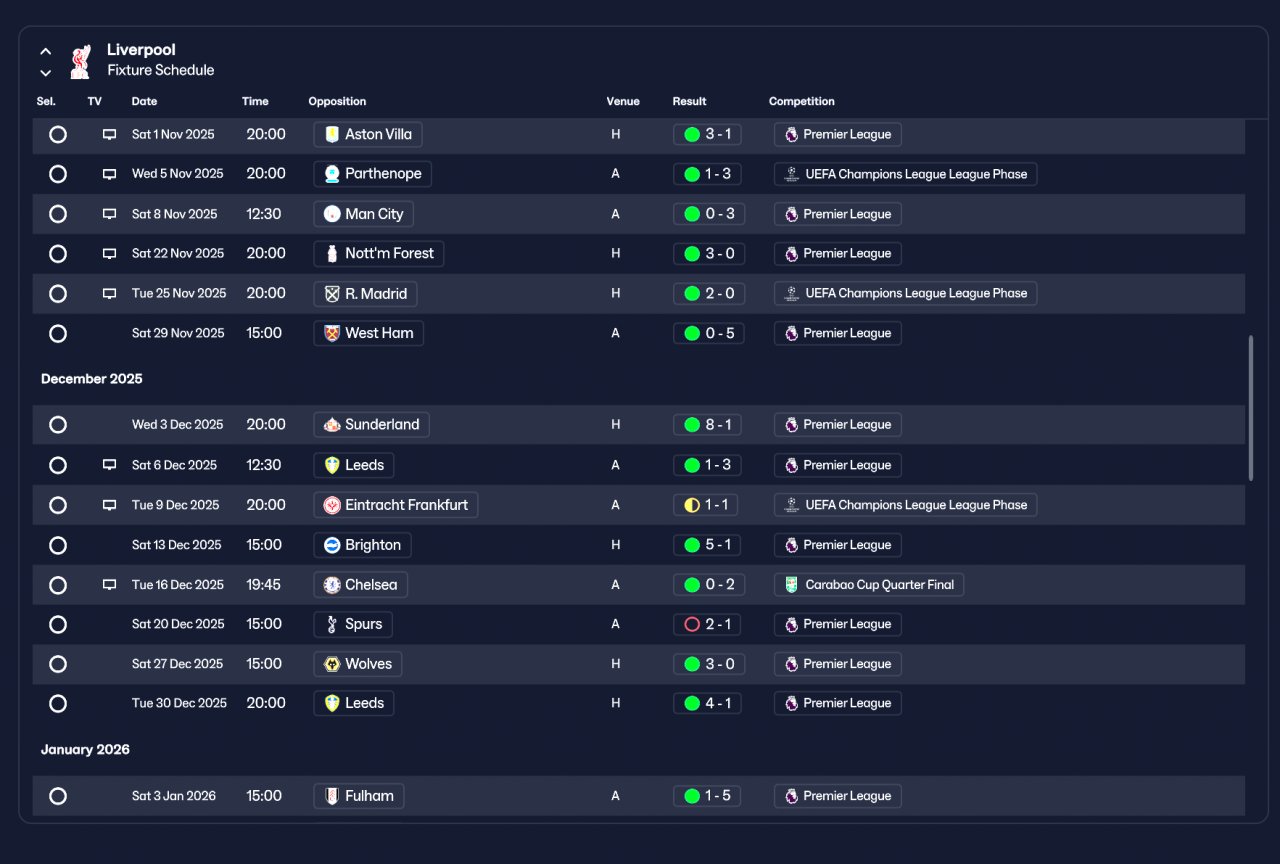Sort by the Competition column header
Screen dimensions: 1280x864
802,102
